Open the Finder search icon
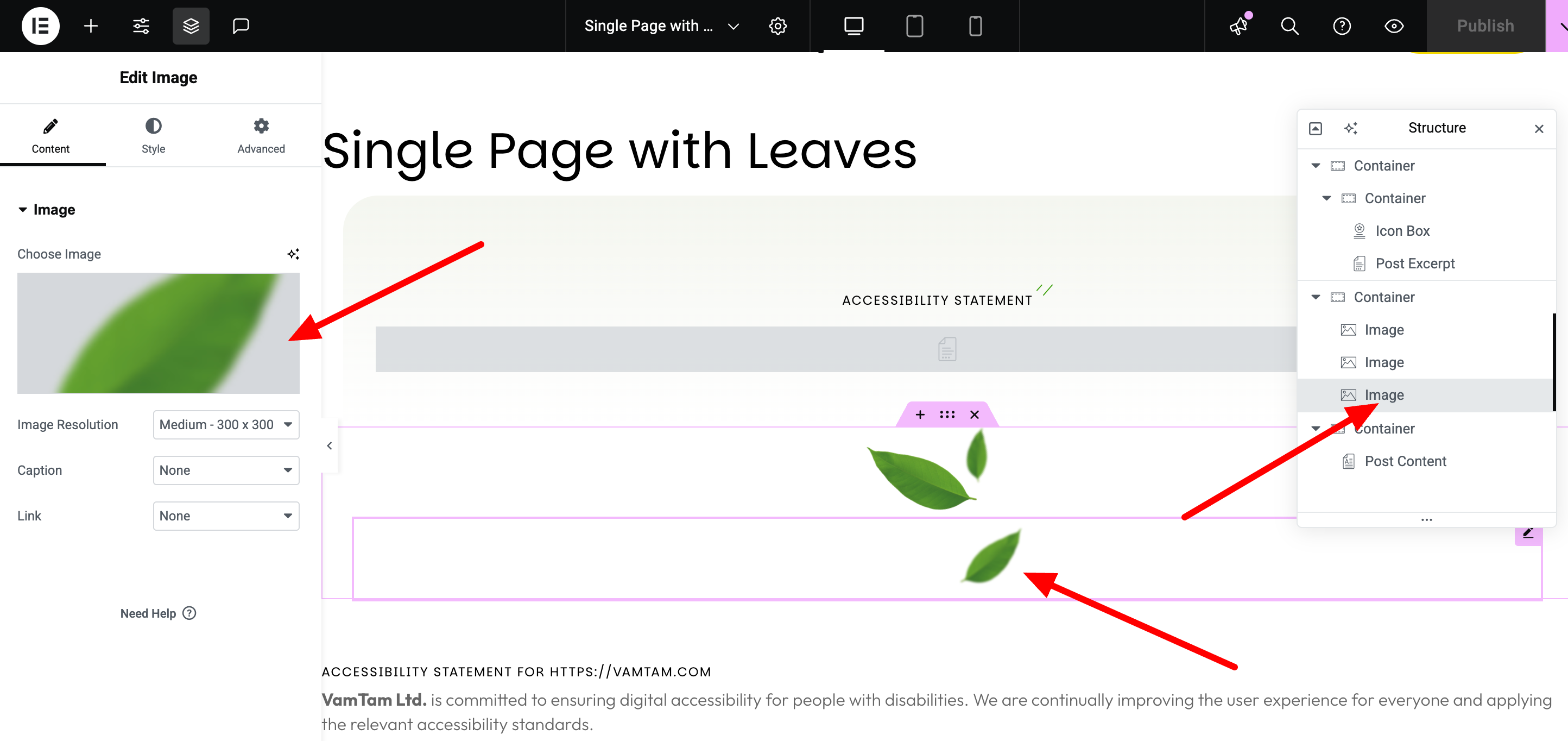 pos(1290,26)
